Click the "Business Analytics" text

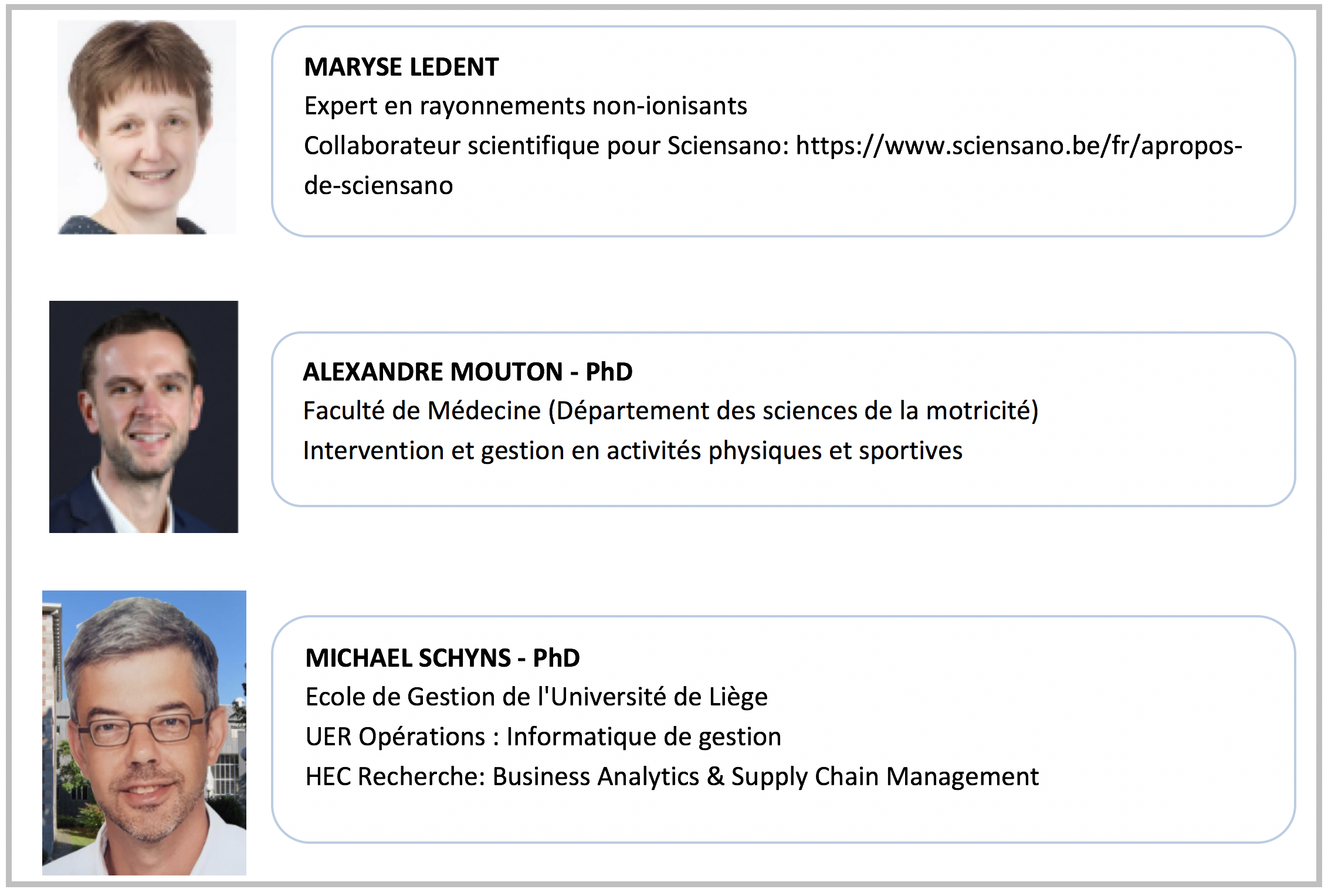click(x=595, y=776)
